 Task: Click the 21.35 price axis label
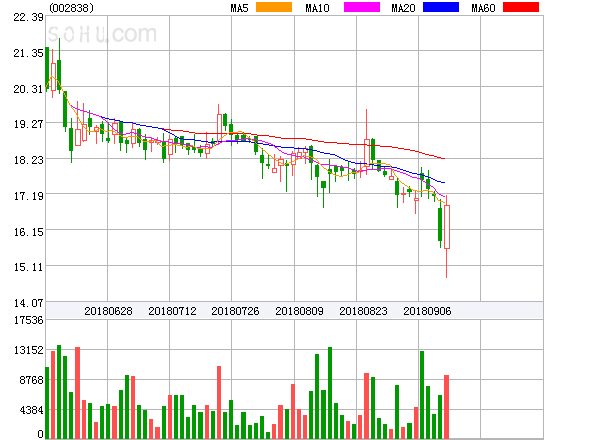pos(28,53)
